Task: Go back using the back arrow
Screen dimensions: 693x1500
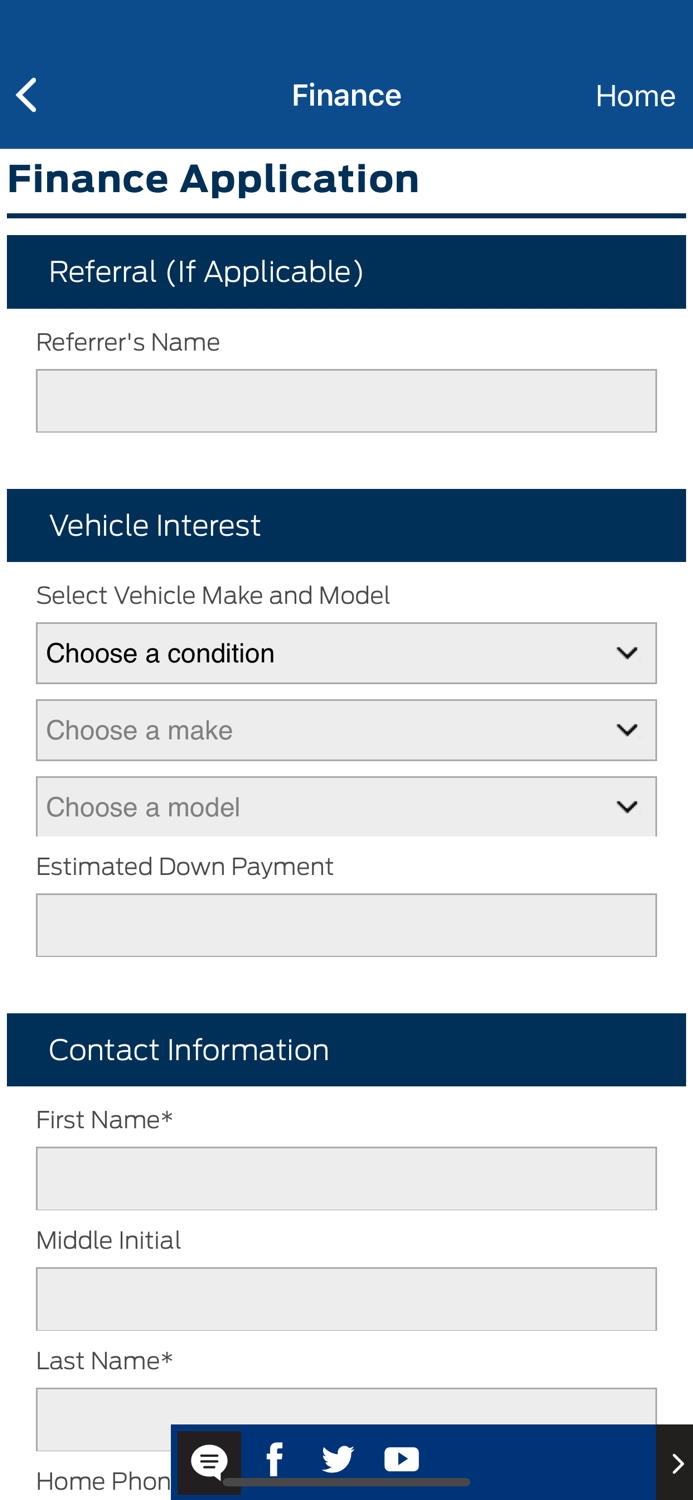Action: tap(24, 93)
